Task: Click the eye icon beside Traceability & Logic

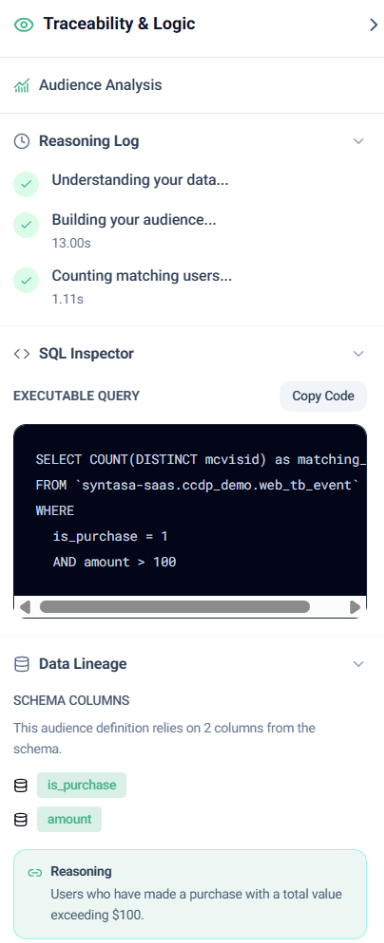Action: click(x=24, y=25)
